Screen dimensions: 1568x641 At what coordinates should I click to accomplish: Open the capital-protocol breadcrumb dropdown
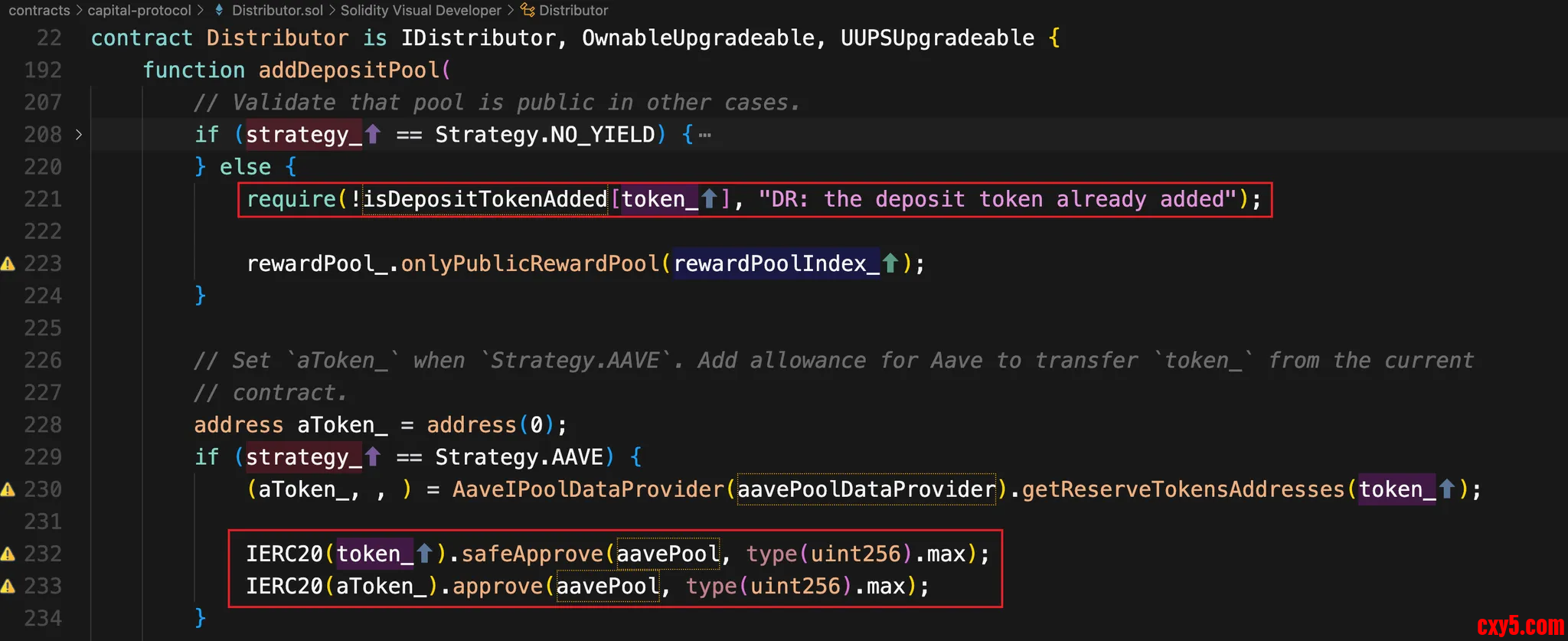pos(139,10)
